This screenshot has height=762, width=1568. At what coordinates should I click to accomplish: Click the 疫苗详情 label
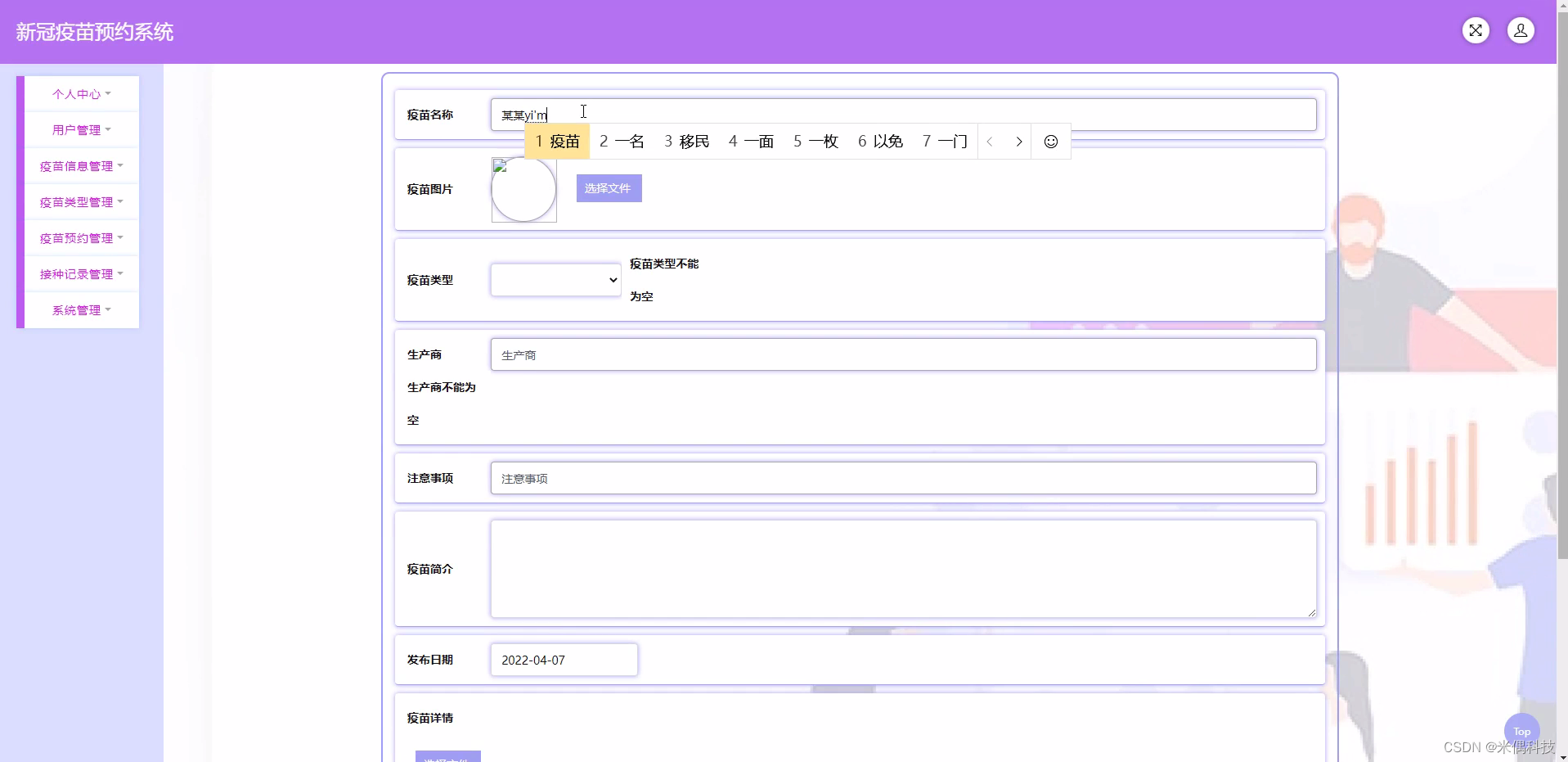tap(430, 718)
